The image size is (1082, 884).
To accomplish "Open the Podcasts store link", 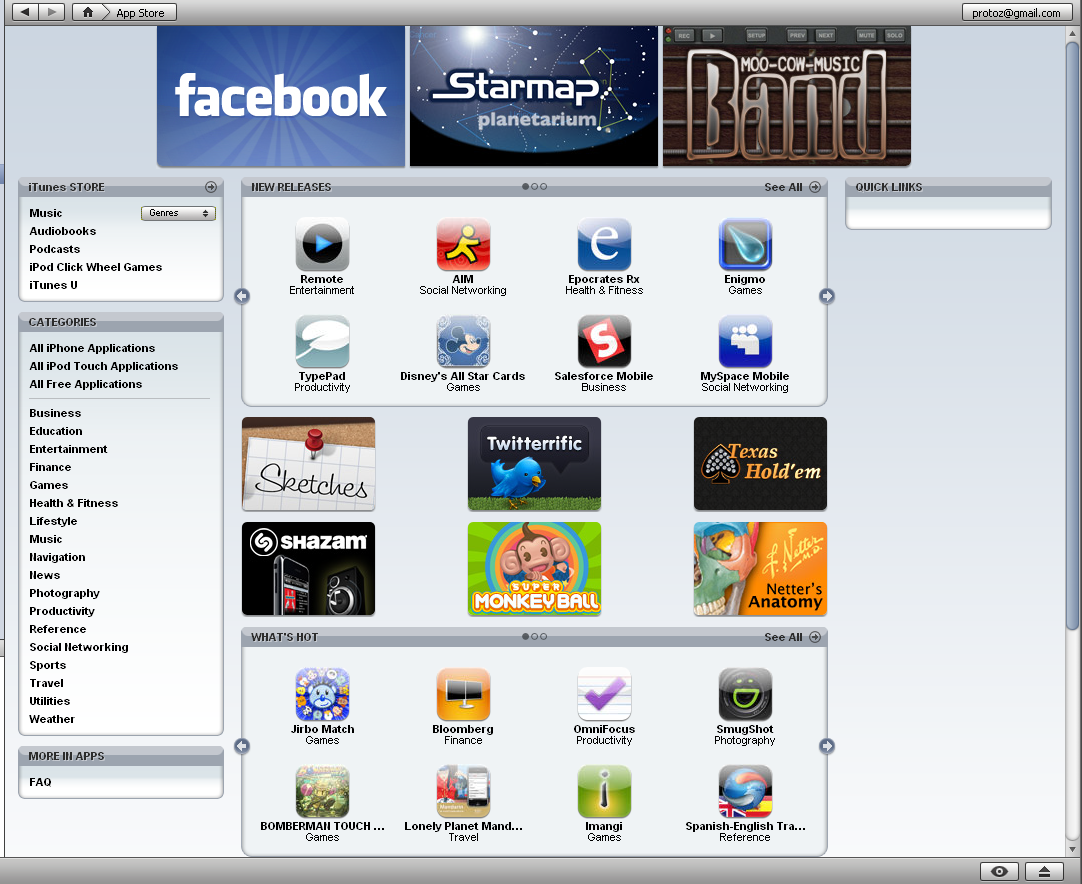I will pyautogui.click(x=55, y=249).
